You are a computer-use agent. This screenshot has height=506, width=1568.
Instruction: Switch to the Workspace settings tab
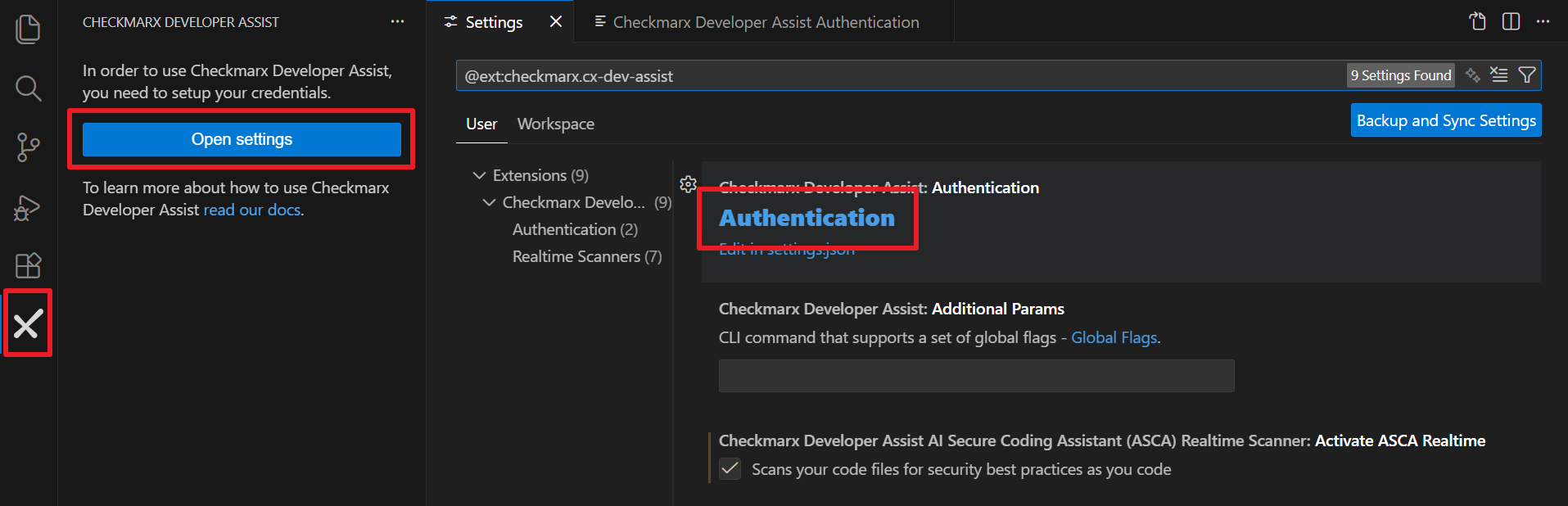tap(555, 124)
